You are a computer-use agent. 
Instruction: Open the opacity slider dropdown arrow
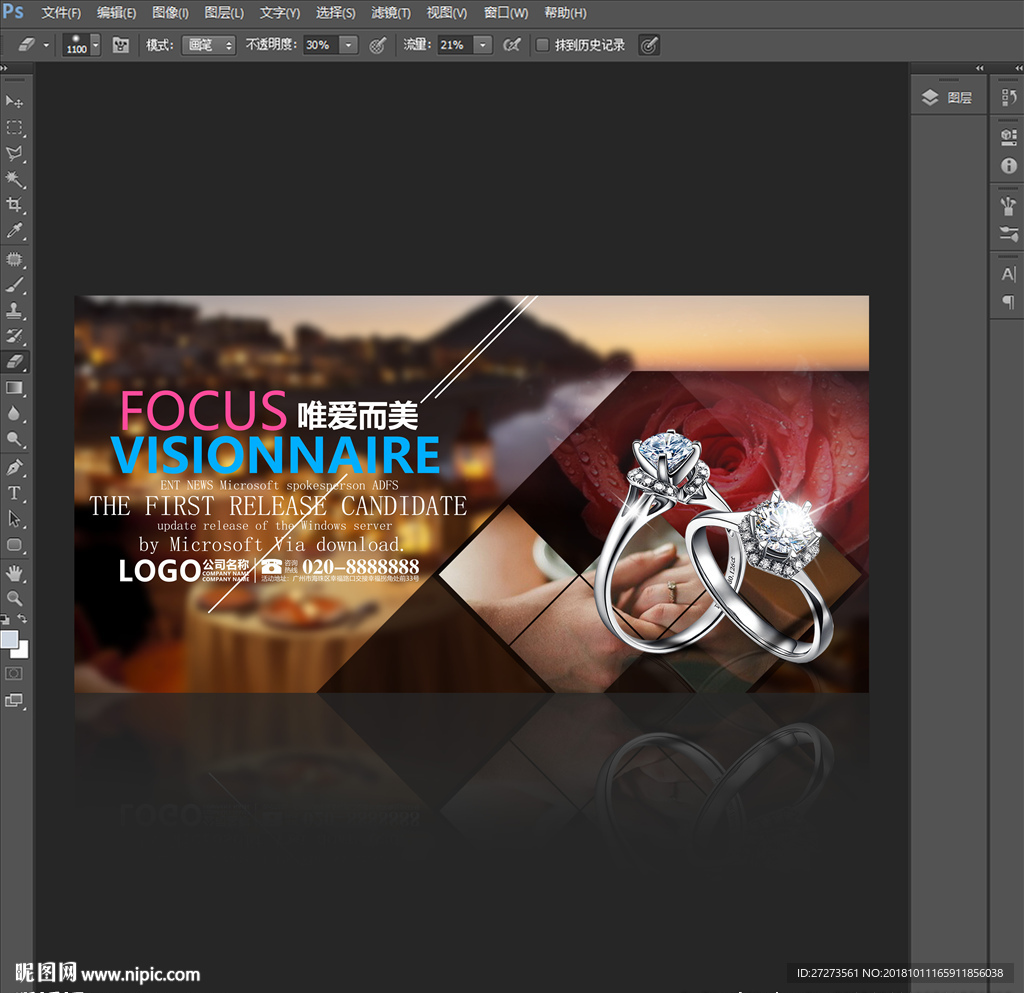[349, 45]
